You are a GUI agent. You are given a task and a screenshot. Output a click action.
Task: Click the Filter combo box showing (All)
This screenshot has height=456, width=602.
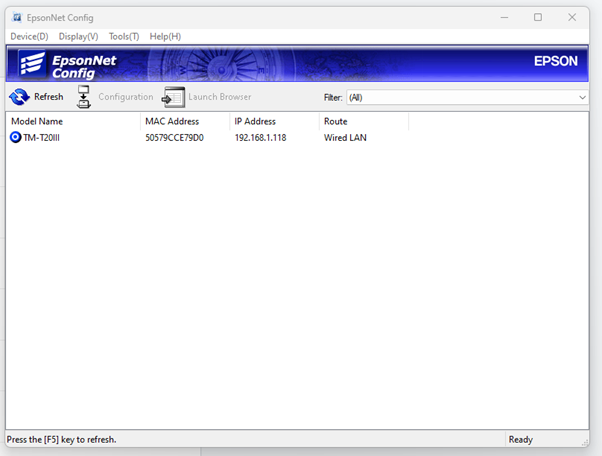(467, 97)
